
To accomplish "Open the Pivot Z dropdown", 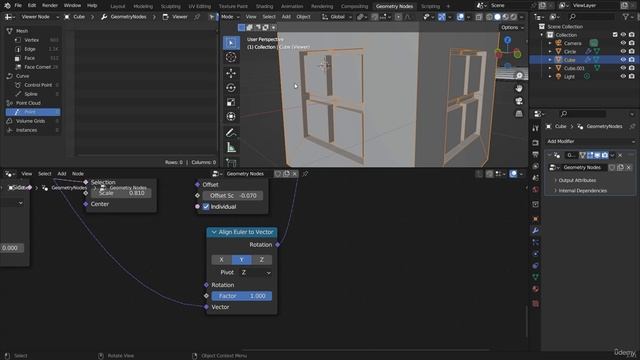I will tap(256, 273).
